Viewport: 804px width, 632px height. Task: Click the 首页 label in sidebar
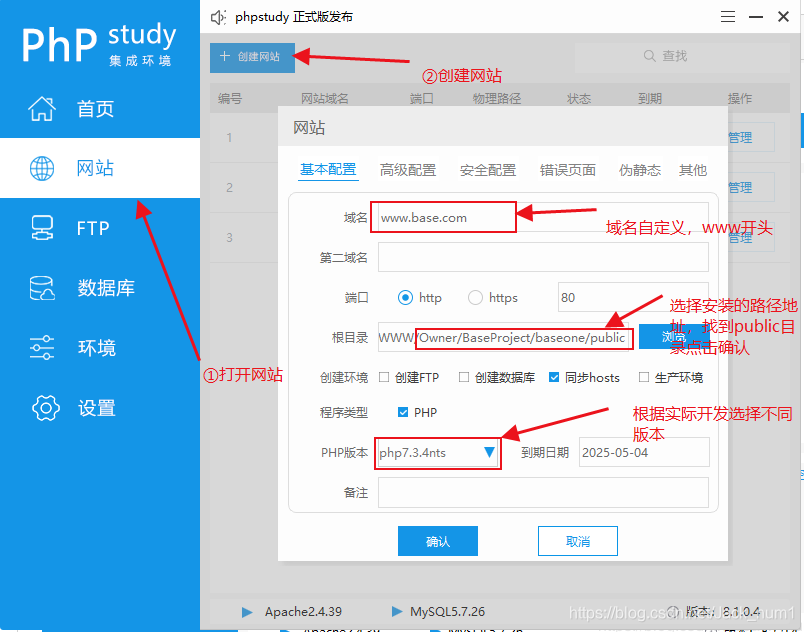click(x=95, y=109)
